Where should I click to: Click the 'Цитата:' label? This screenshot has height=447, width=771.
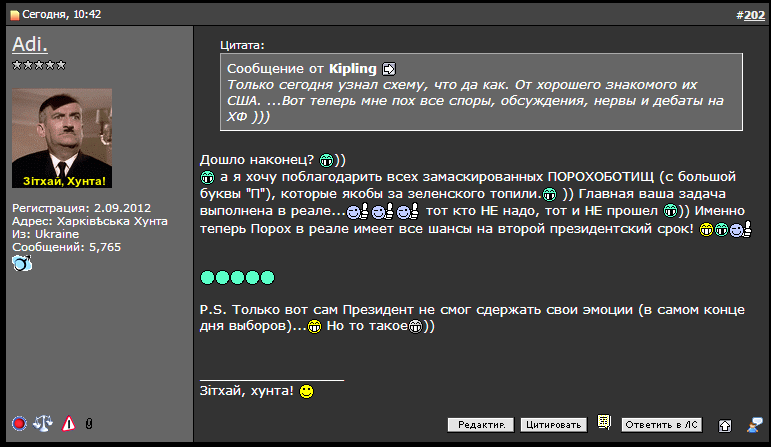coord(242,45)
